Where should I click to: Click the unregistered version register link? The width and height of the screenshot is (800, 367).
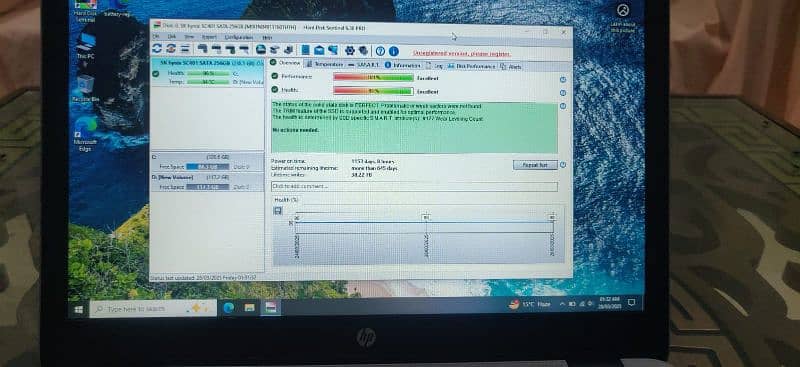[462, 53]
